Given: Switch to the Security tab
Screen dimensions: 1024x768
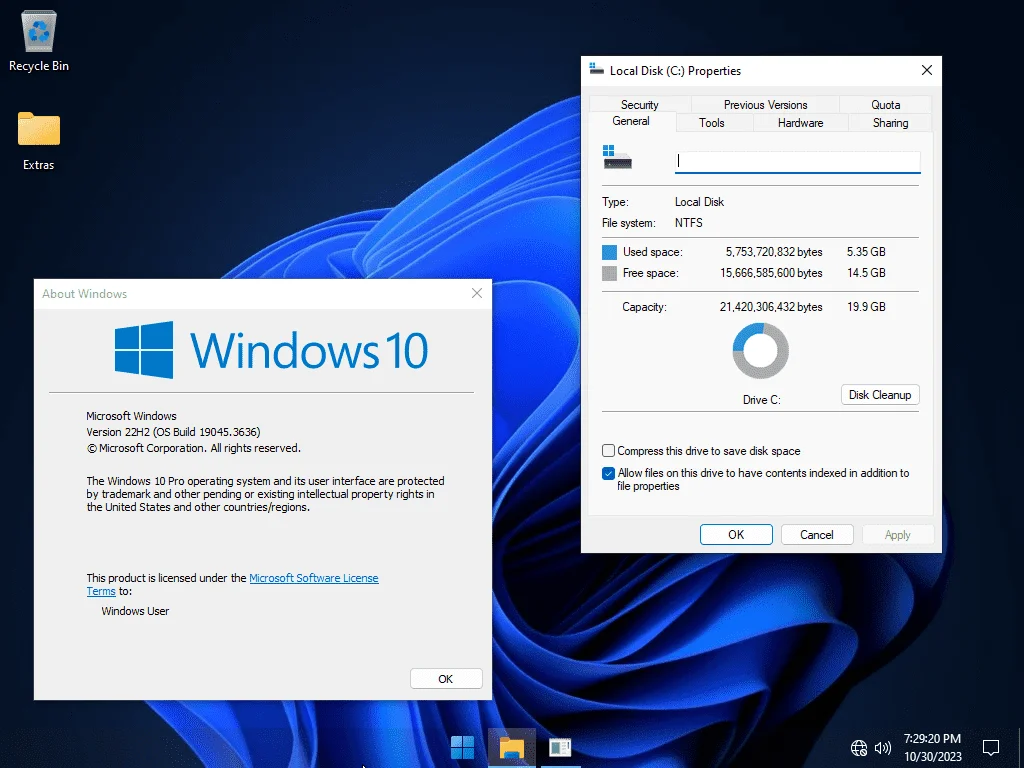Looking at the screenshot, I should (639, 104).
